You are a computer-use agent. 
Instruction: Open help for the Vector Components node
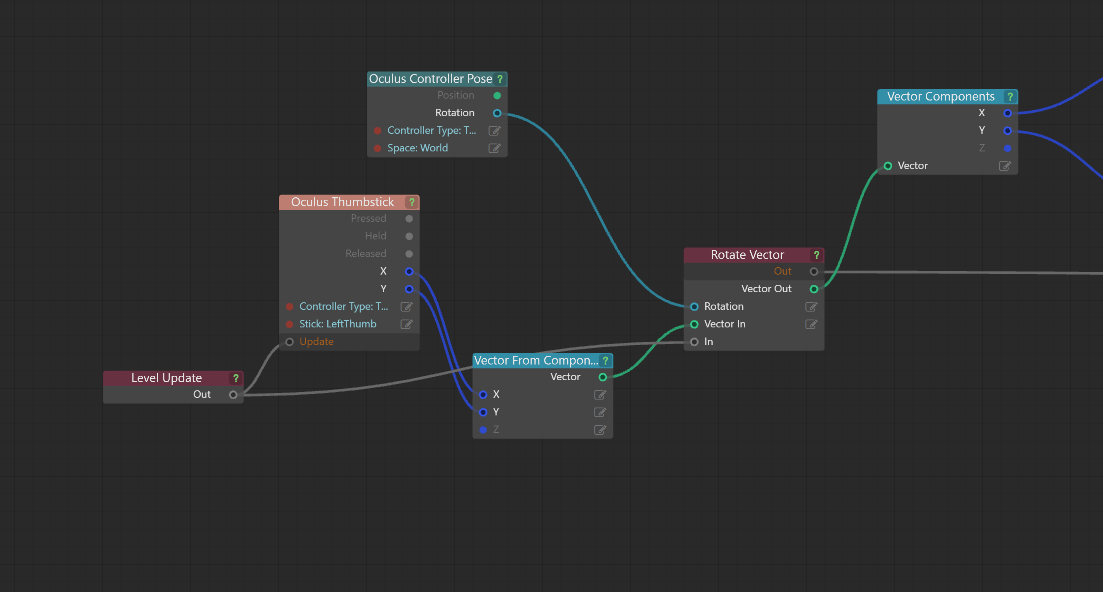[1010, 96]
